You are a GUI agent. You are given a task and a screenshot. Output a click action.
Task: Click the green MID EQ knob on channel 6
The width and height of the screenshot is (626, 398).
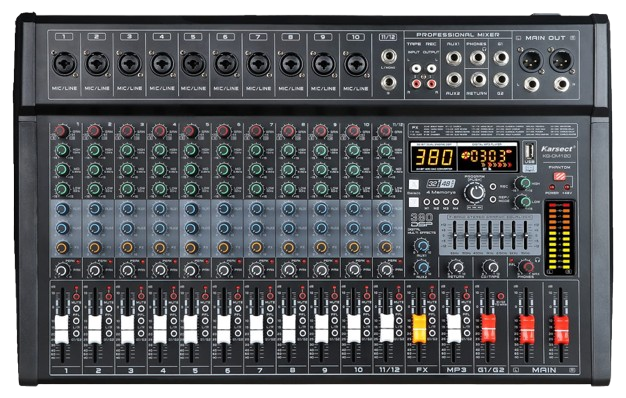pos(224,170)
